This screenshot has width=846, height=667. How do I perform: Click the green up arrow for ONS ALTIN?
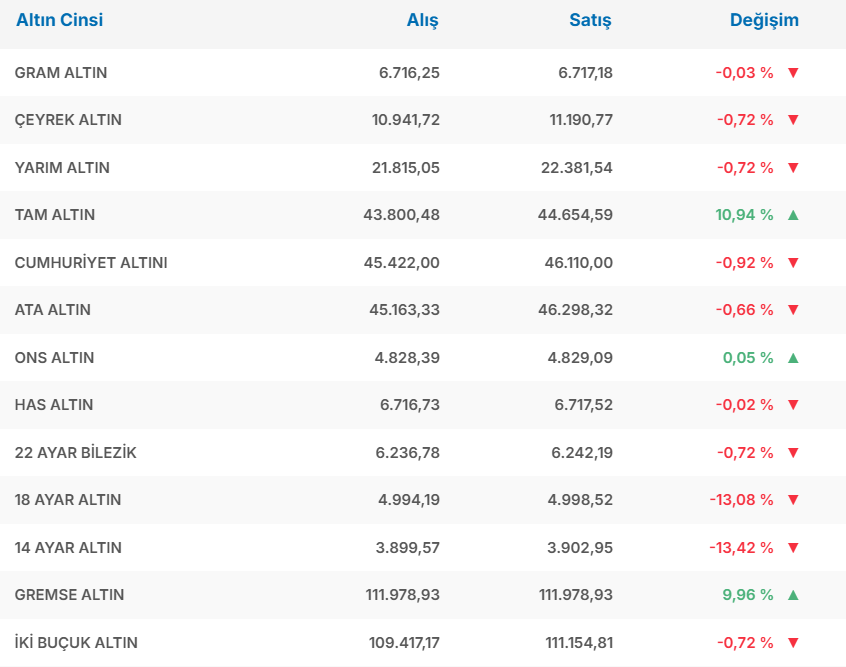(793, 358)
